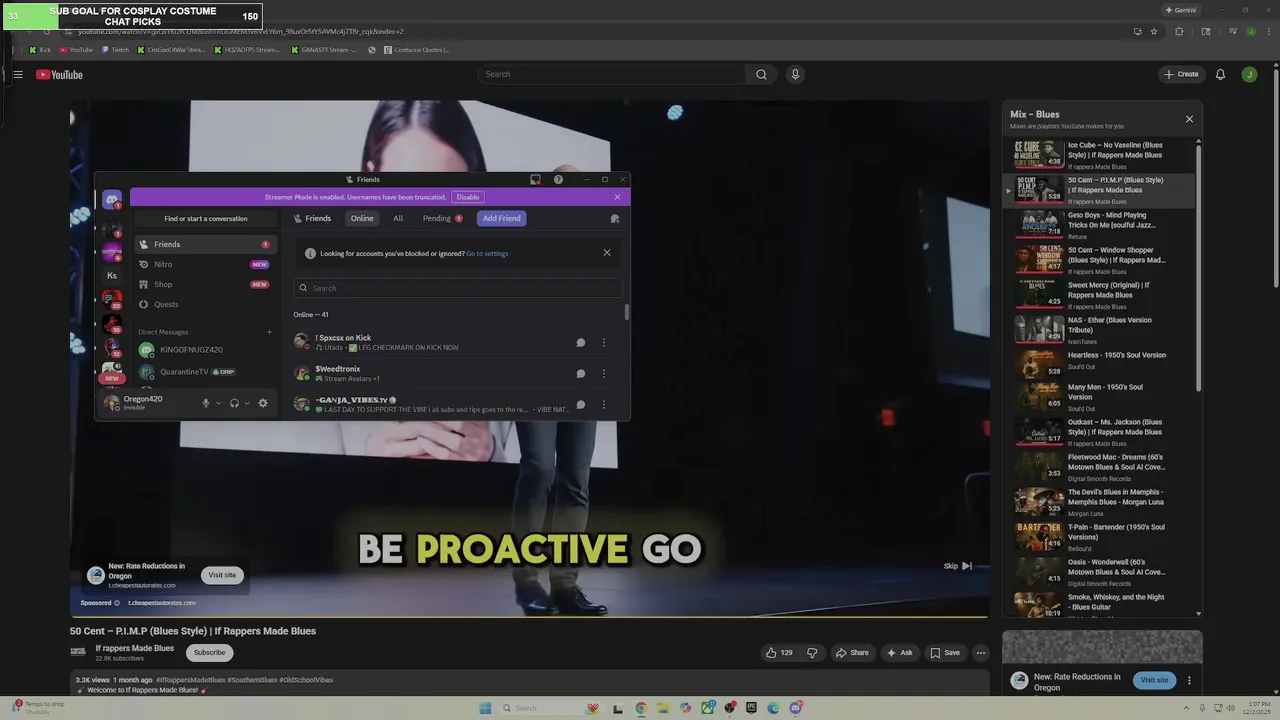The height and width of the screenshot is (720, 1280).
Task: Open new group DM icon in Discord
Action: click(615, 218)
